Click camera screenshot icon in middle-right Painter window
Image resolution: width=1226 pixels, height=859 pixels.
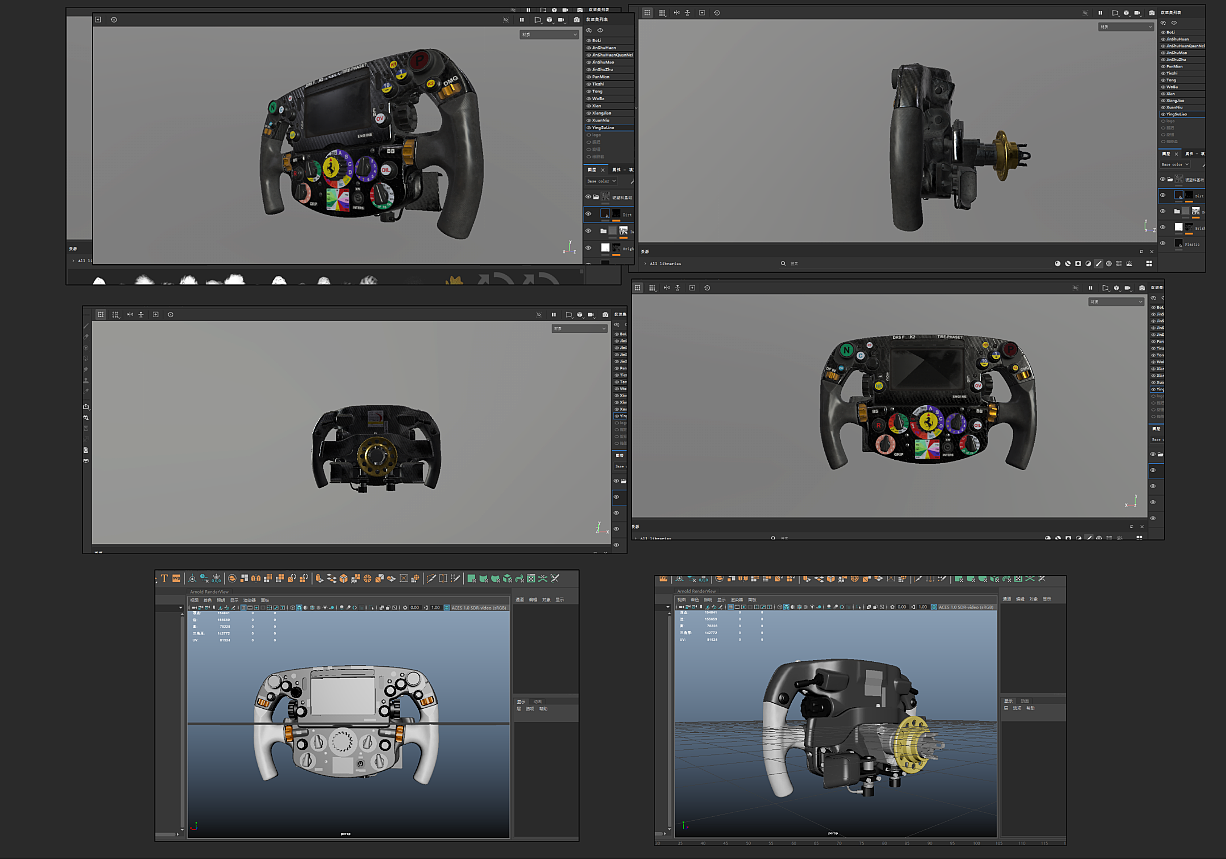click(1142, 288)
